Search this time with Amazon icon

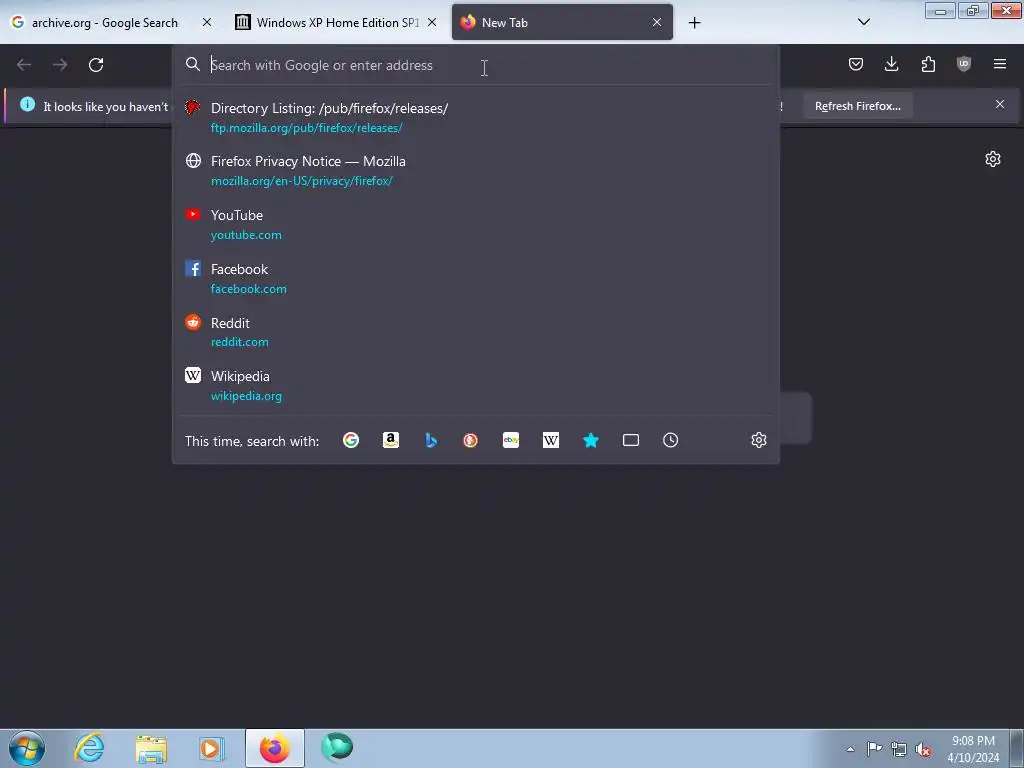(391, 440)
